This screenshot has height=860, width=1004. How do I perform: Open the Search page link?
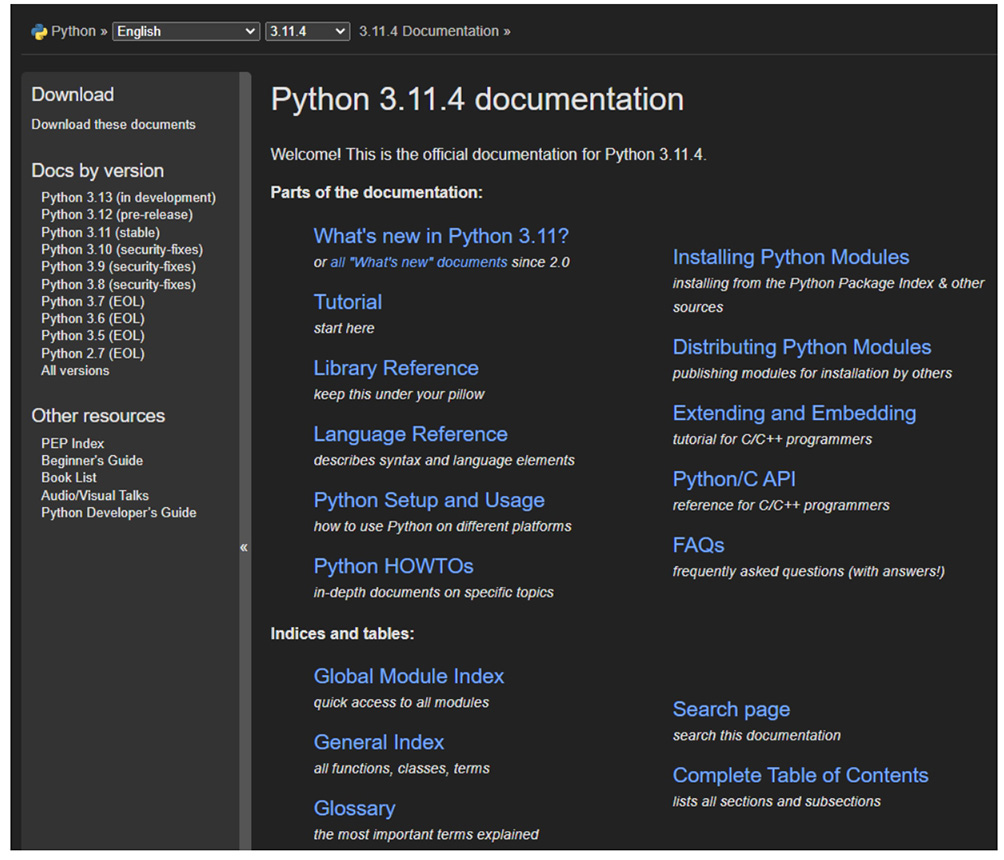731,710
